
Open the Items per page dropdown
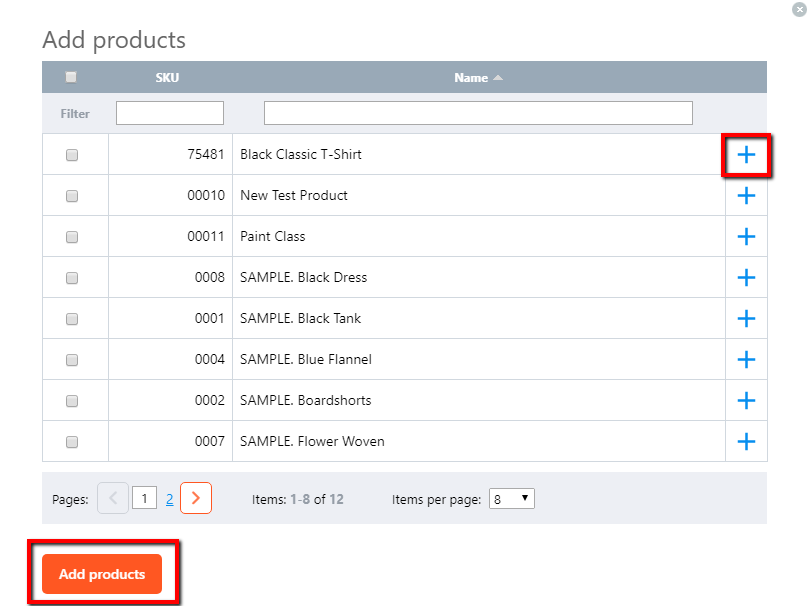point(511,499)
